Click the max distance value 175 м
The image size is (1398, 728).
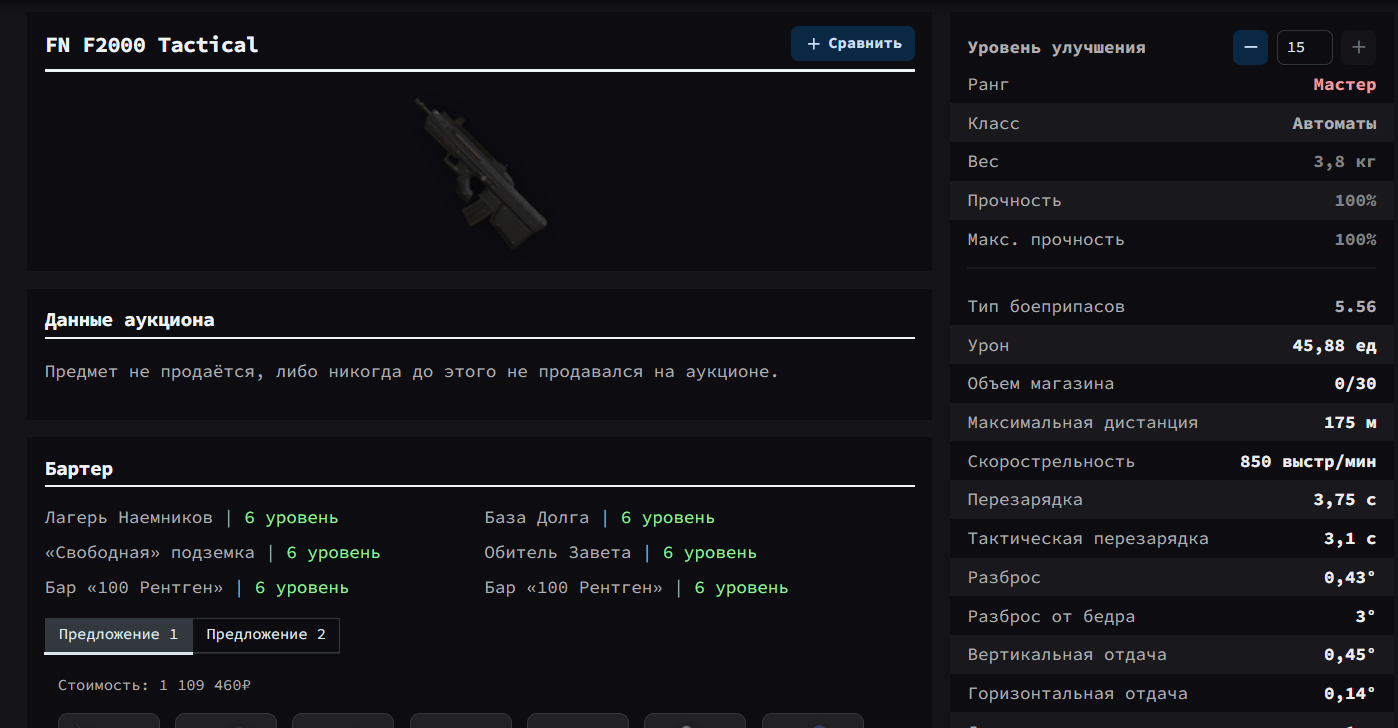1350,423
